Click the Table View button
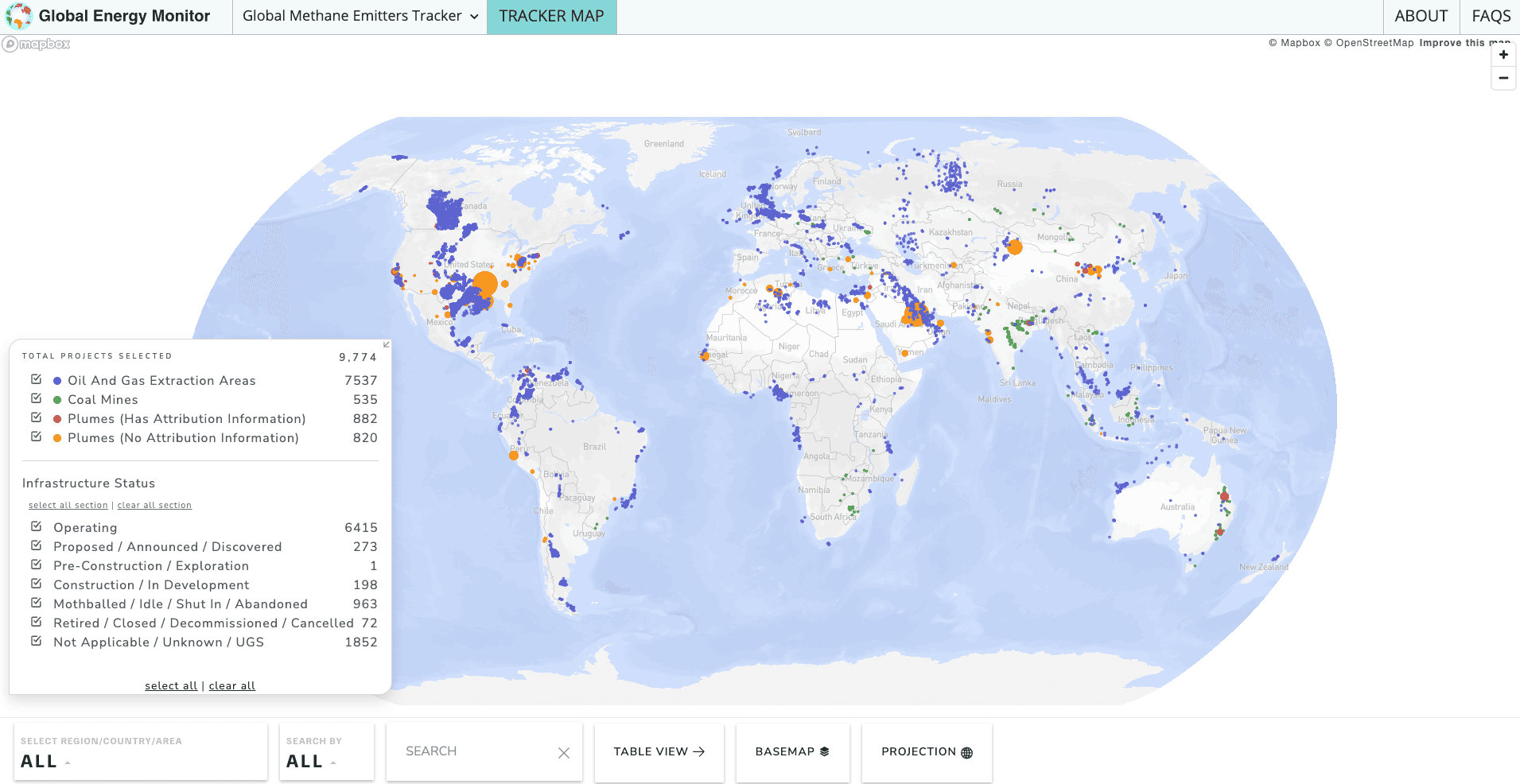Image resolution: width=1520 pixels, height=784 pixels. tap(659, 752)
